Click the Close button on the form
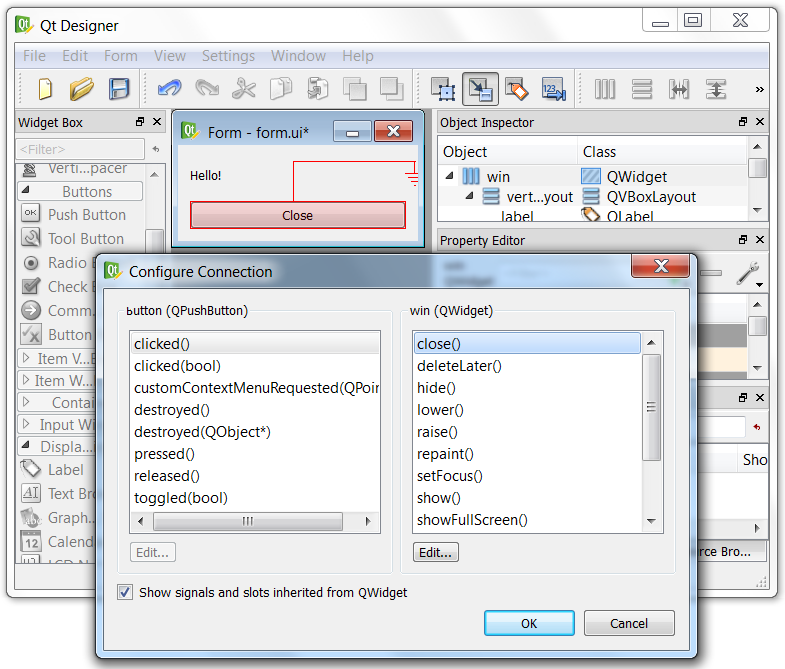The width and height of the screenshot is (785, 669). point(298,215)
